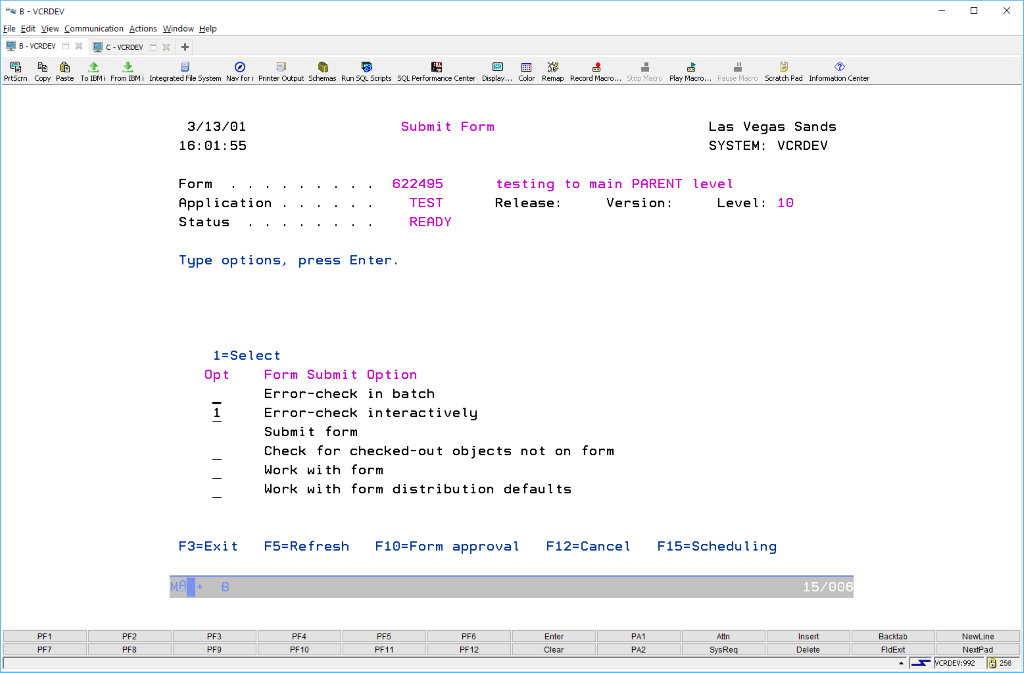Open Printer Output
This screenshot has height=673, width=1024.
point(281,71)
